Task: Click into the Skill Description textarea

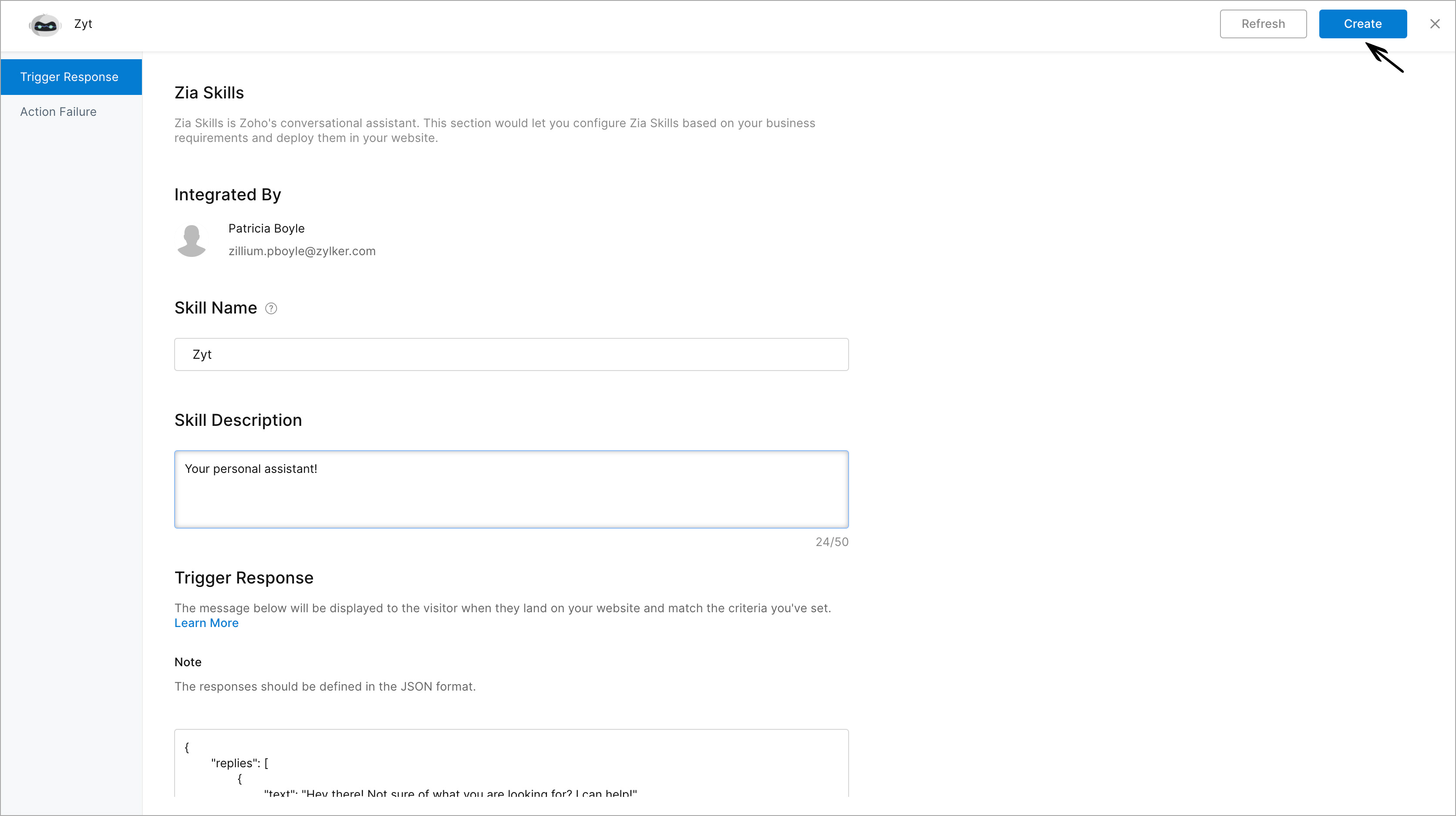Action: [511, 489]
